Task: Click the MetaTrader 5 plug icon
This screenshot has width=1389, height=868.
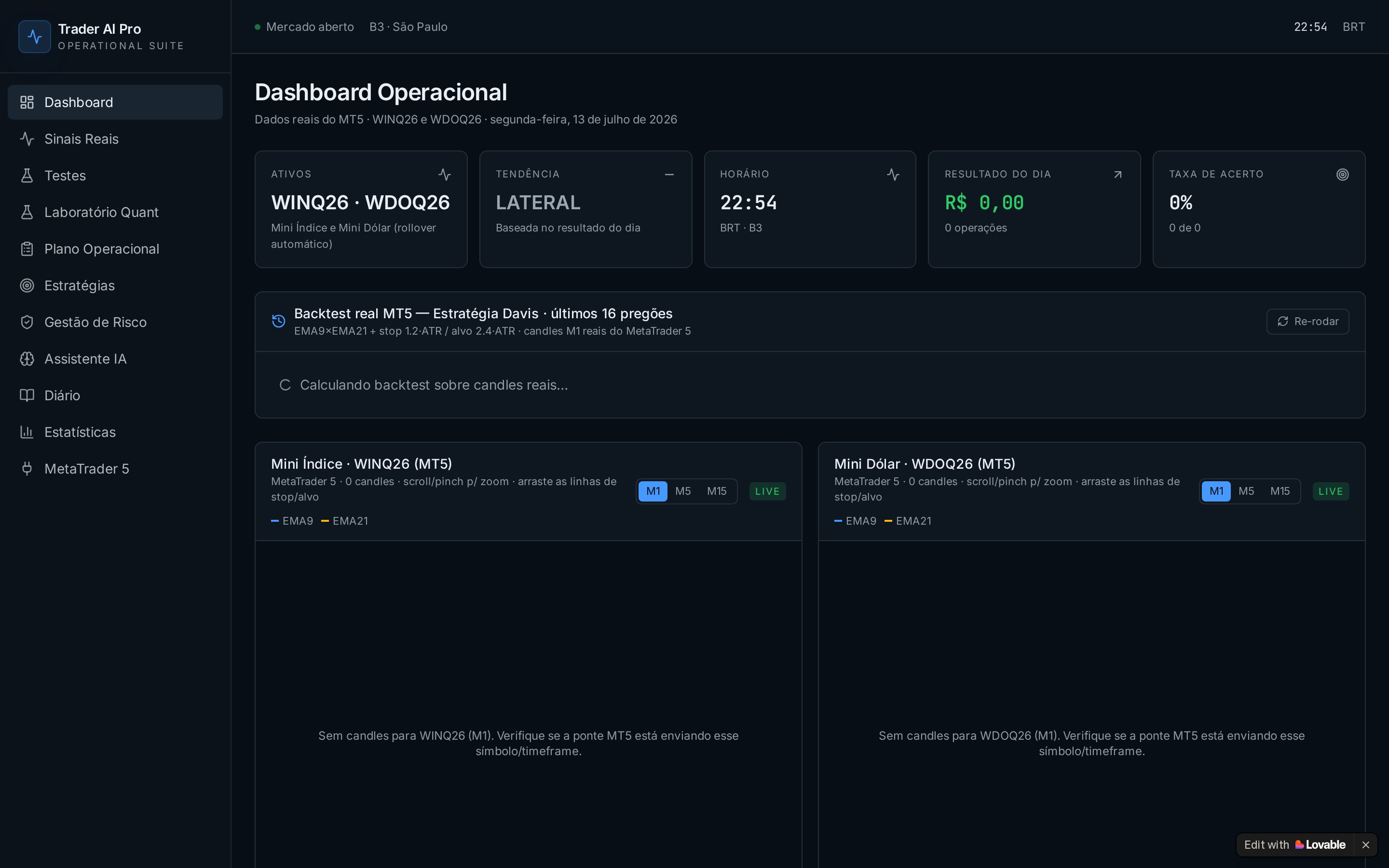Action: point(27,469)
